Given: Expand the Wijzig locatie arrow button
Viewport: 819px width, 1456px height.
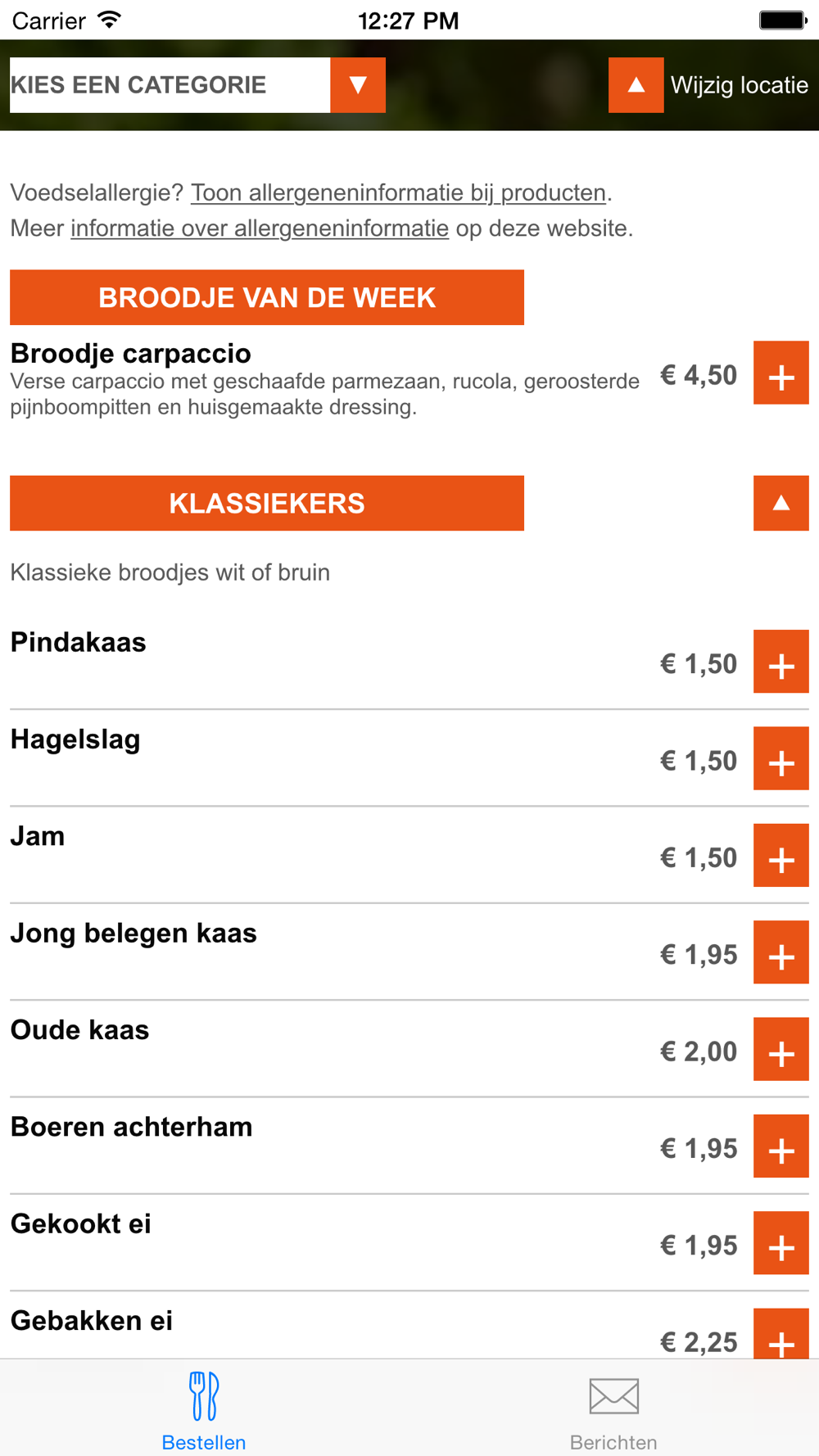Looking at the screenshot, I should (x=636, y=85).
